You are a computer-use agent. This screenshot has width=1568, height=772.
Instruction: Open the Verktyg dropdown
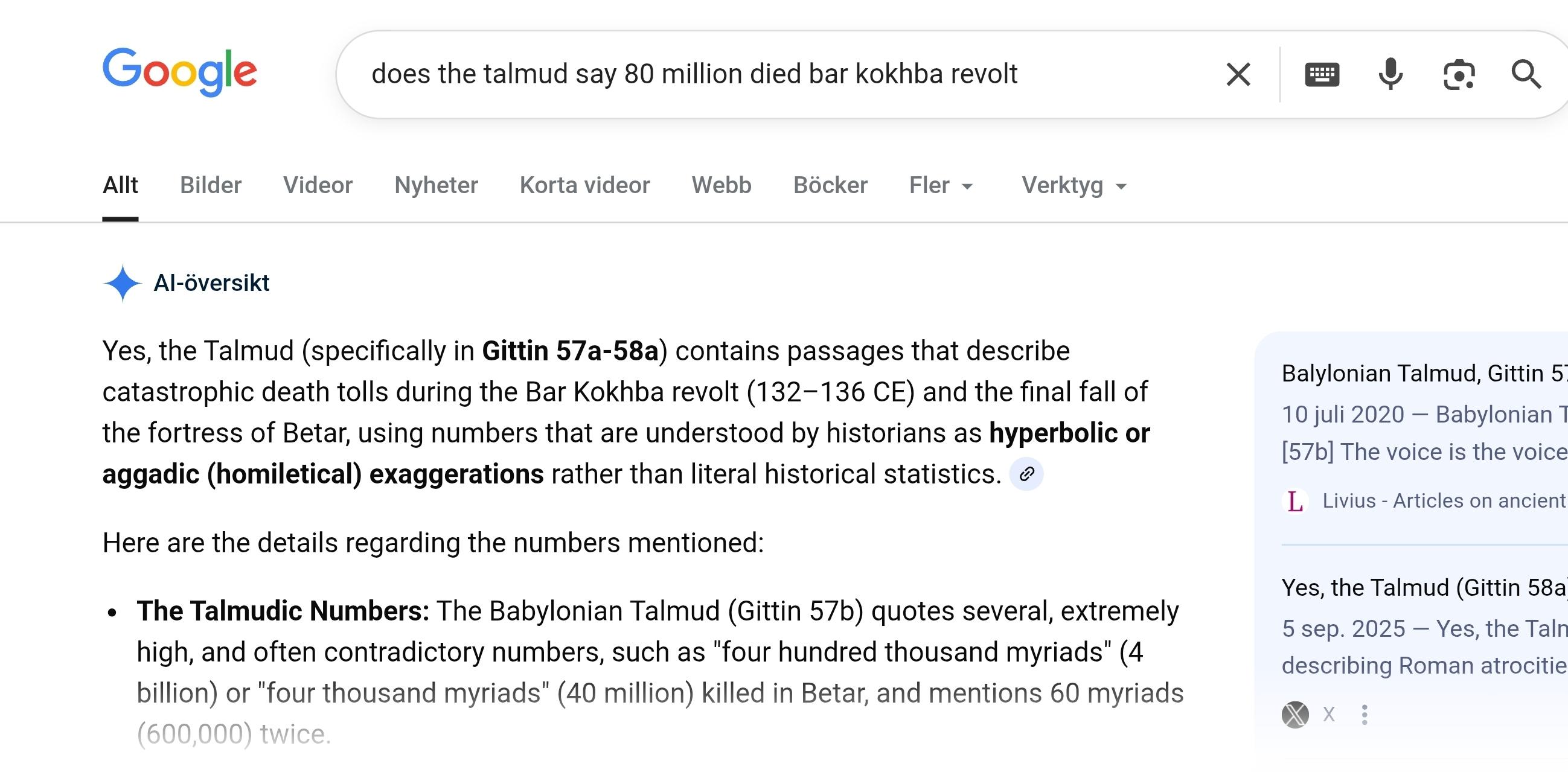click(1074, 185)
